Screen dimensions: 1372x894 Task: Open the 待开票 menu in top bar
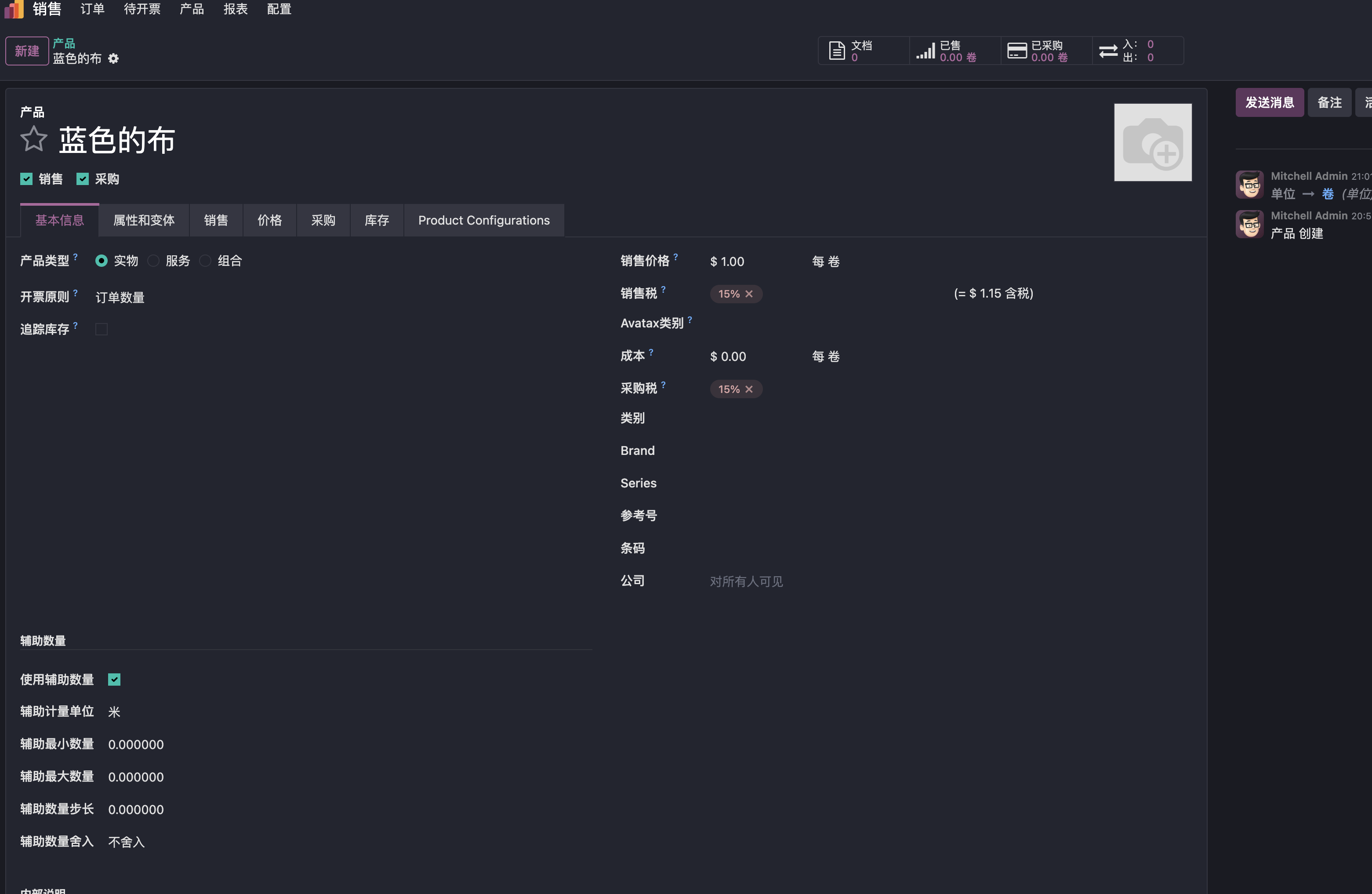coord(142,9)
